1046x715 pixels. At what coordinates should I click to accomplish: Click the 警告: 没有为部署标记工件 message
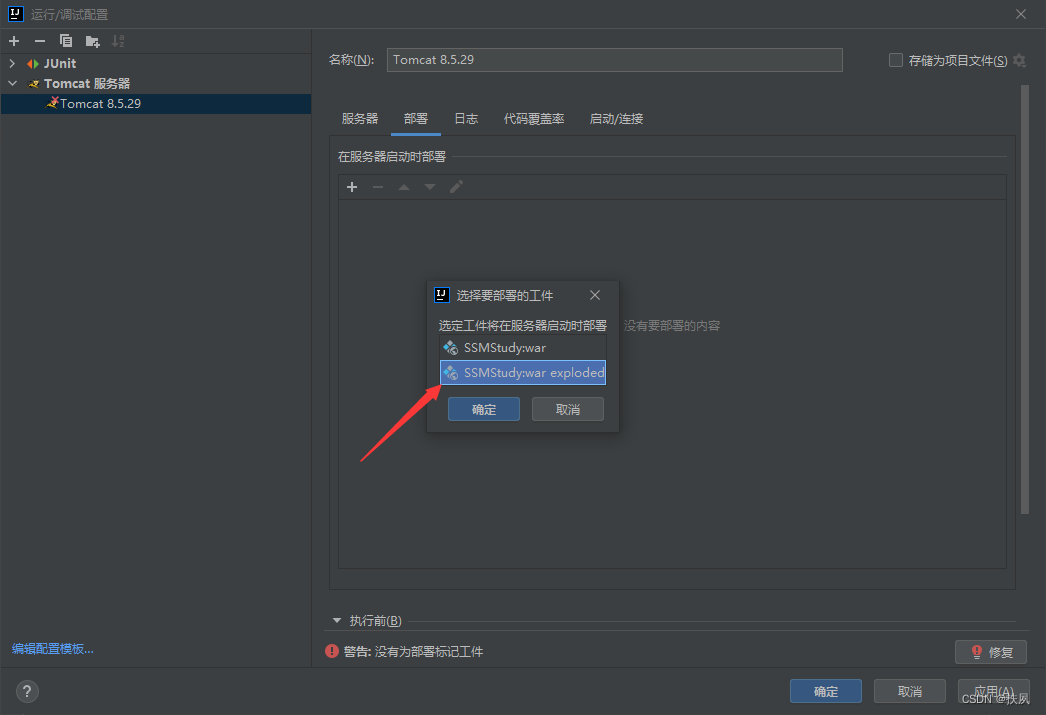click(413, 652)
